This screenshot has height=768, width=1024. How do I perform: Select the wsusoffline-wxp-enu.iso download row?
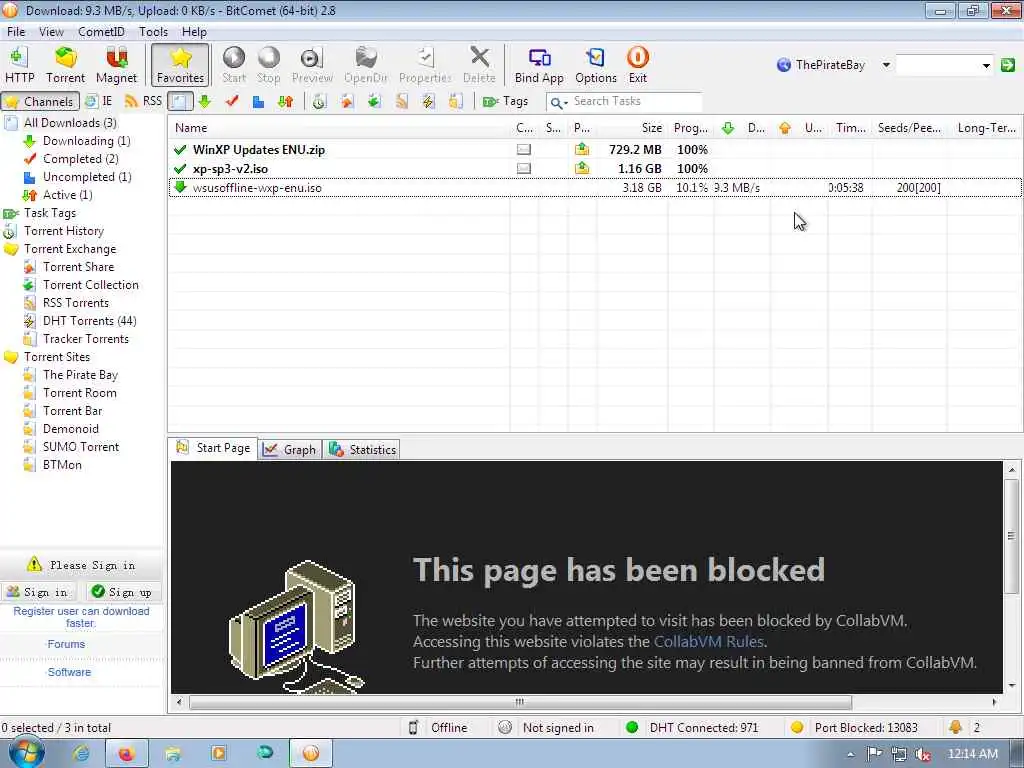594,187
